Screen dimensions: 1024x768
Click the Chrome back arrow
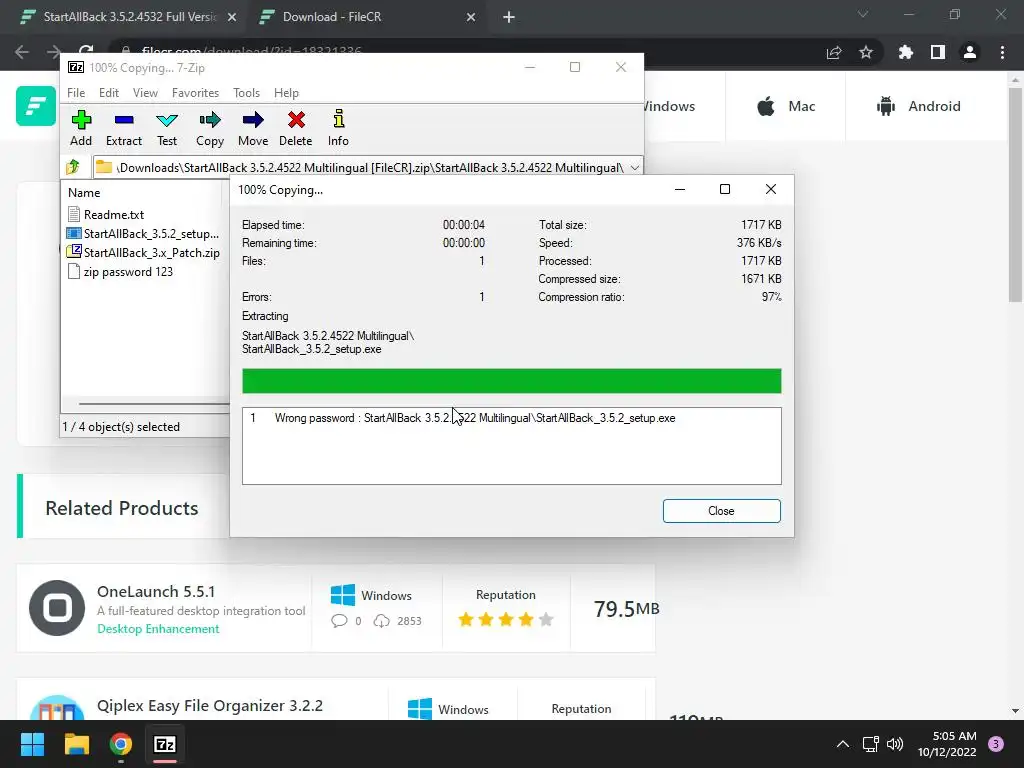point(22,52)
